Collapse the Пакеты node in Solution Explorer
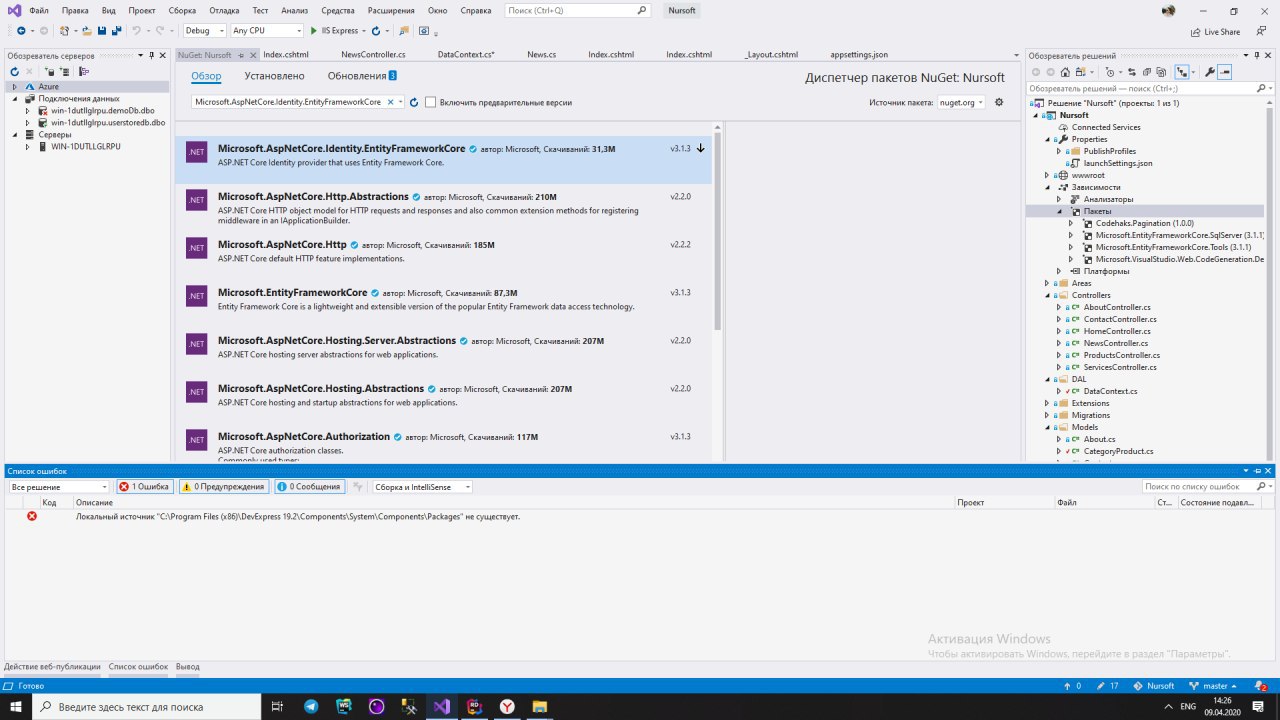1280x720 pixels. coord(1059,211)
